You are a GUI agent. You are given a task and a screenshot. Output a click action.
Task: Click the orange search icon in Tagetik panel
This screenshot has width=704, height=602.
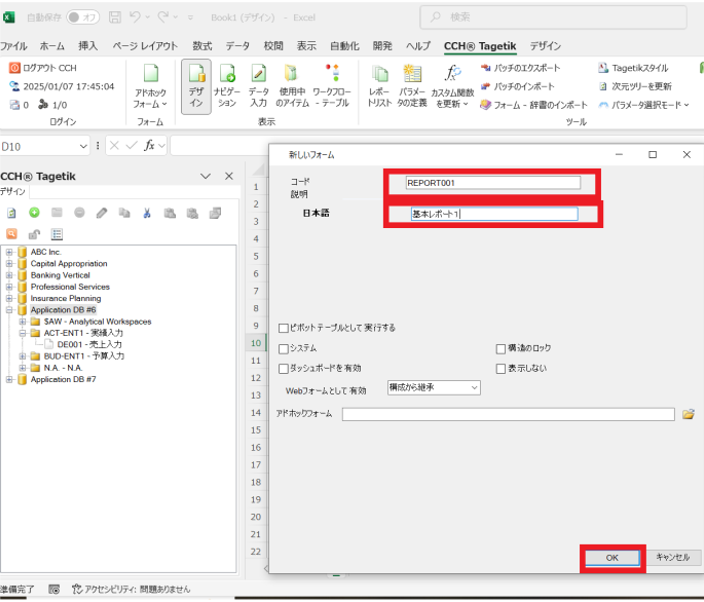12,233
